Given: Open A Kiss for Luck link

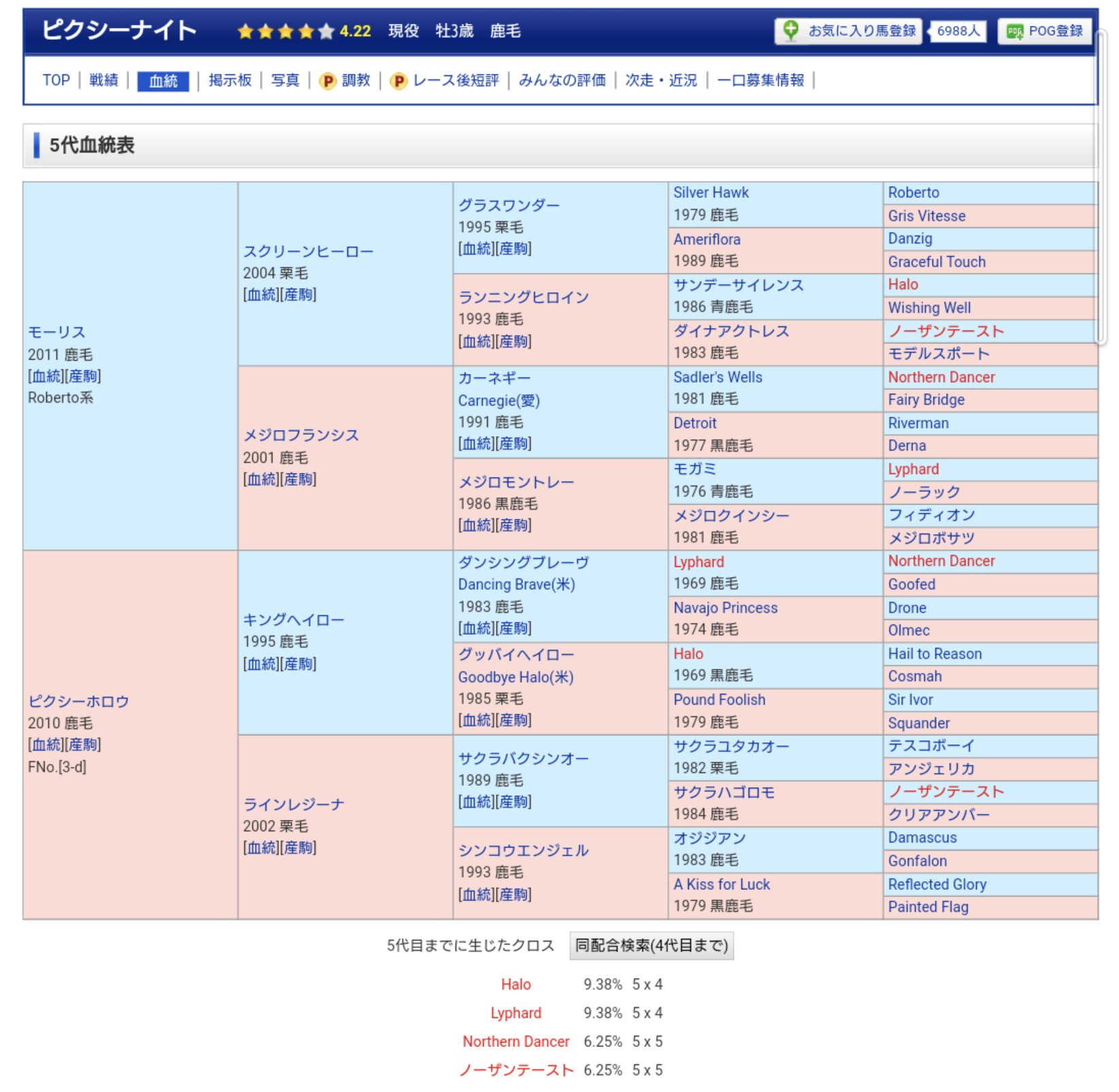Looking at the screenshot, I should coord(721,884).
